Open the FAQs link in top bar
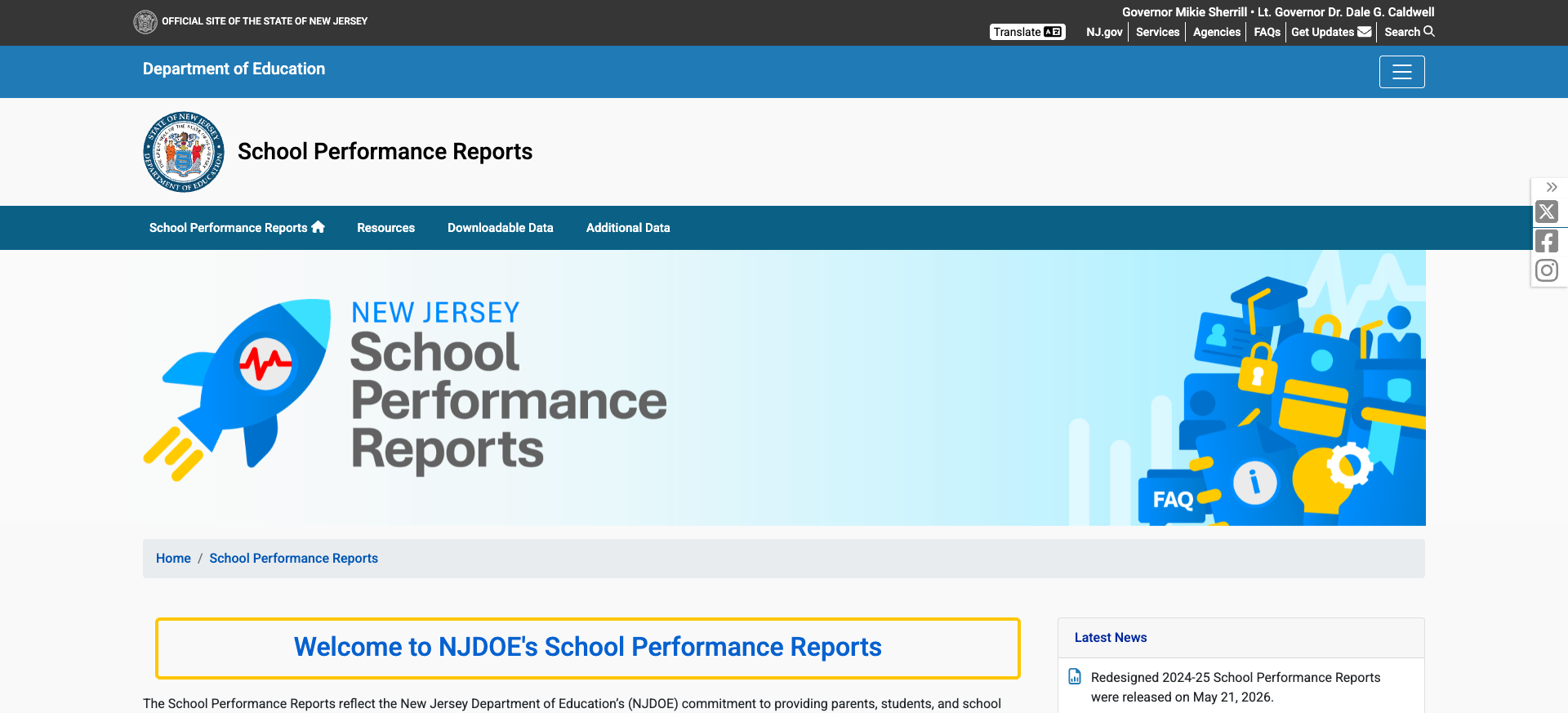 [x=1267, y=32]
